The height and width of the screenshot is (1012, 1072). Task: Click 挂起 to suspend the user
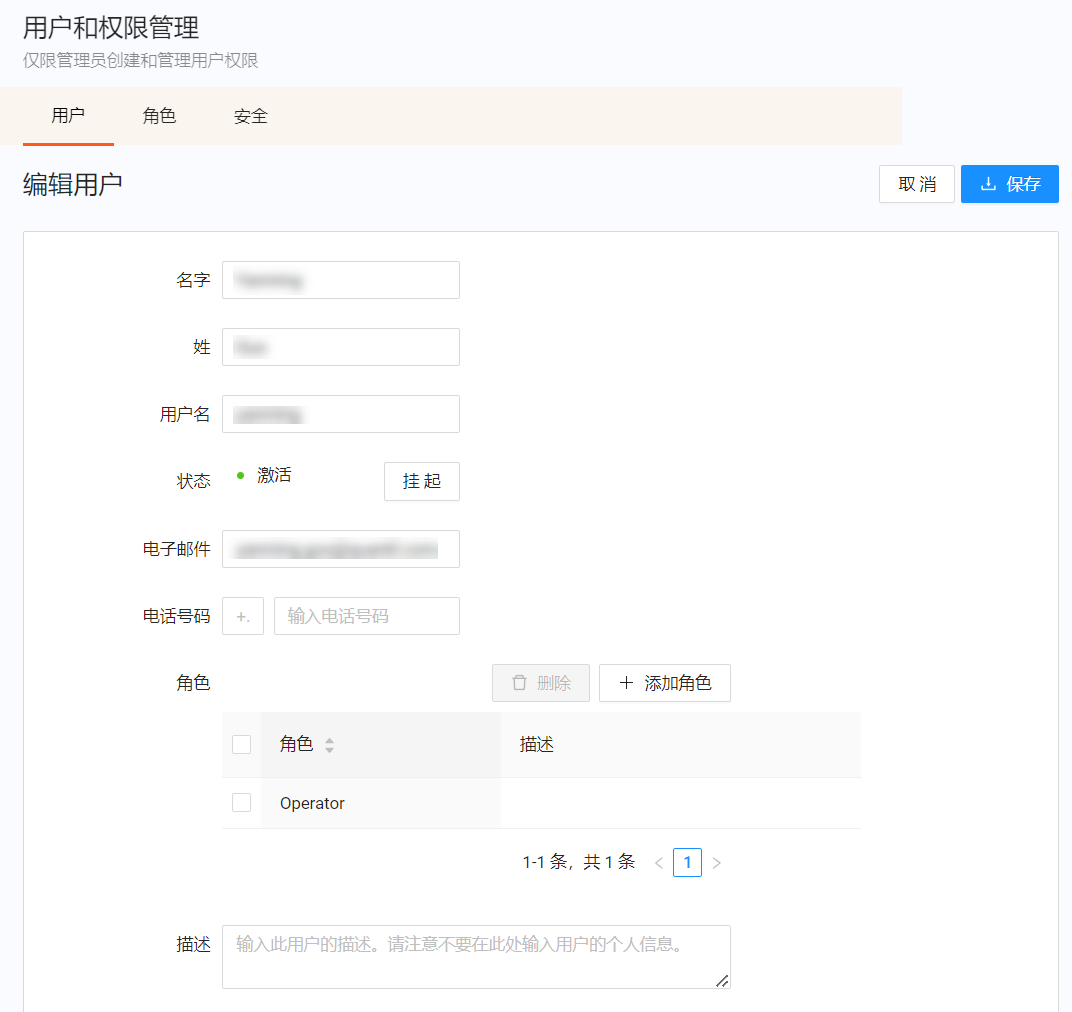pos(421,481)
